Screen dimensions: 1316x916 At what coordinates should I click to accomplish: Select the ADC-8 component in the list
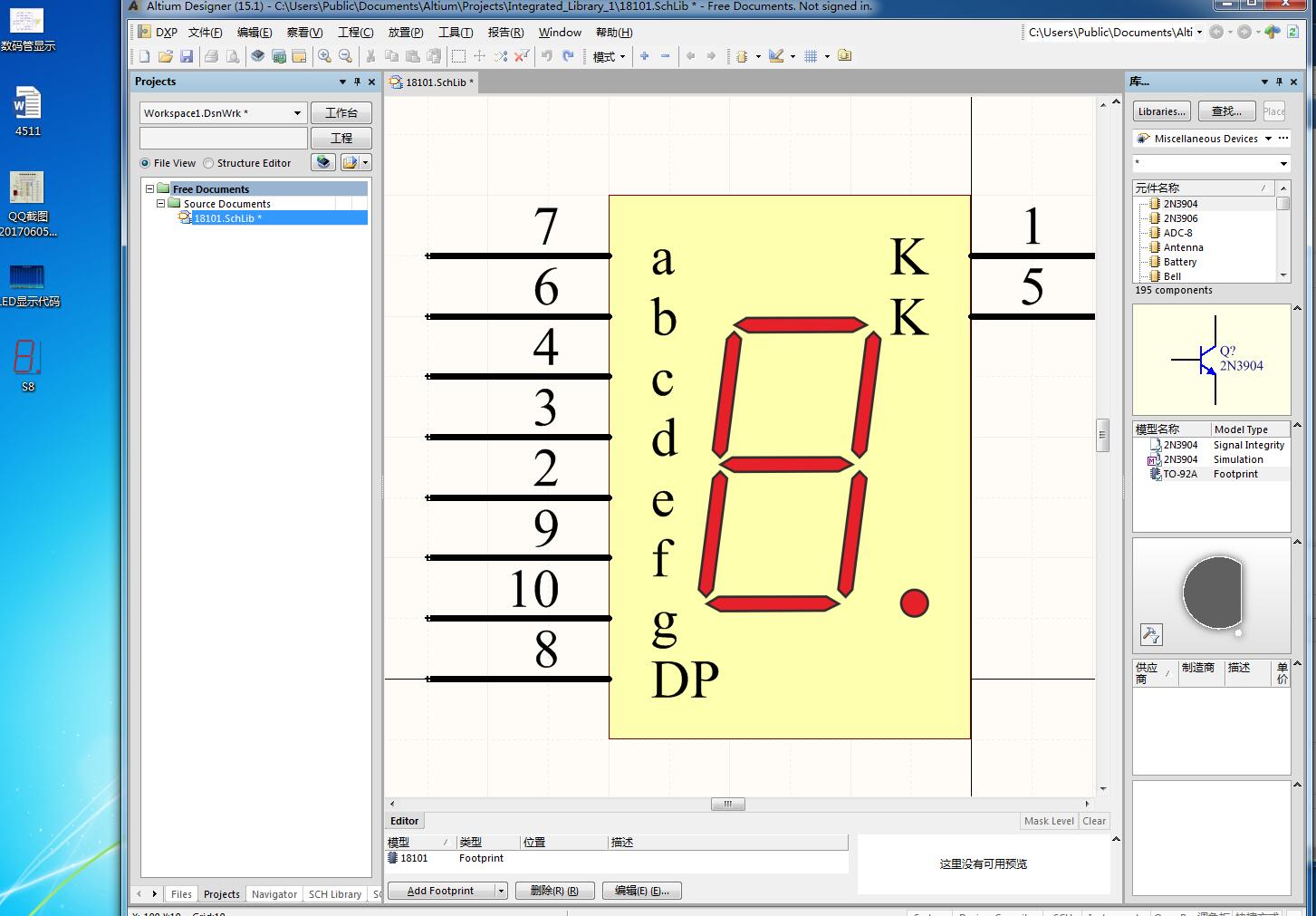point(1177,233)
